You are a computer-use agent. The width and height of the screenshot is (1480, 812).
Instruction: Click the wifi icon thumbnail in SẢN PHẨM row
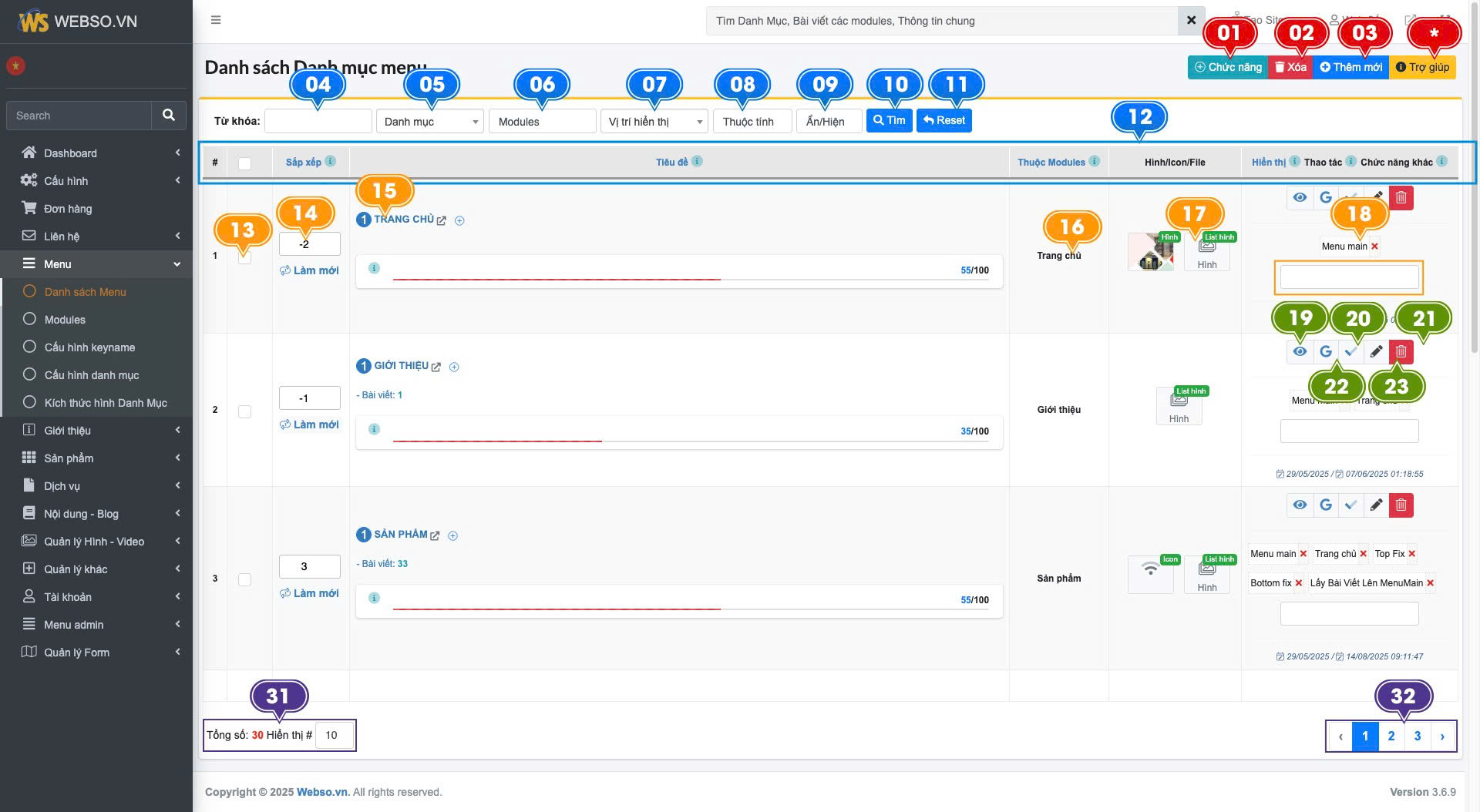point(1150,571)
